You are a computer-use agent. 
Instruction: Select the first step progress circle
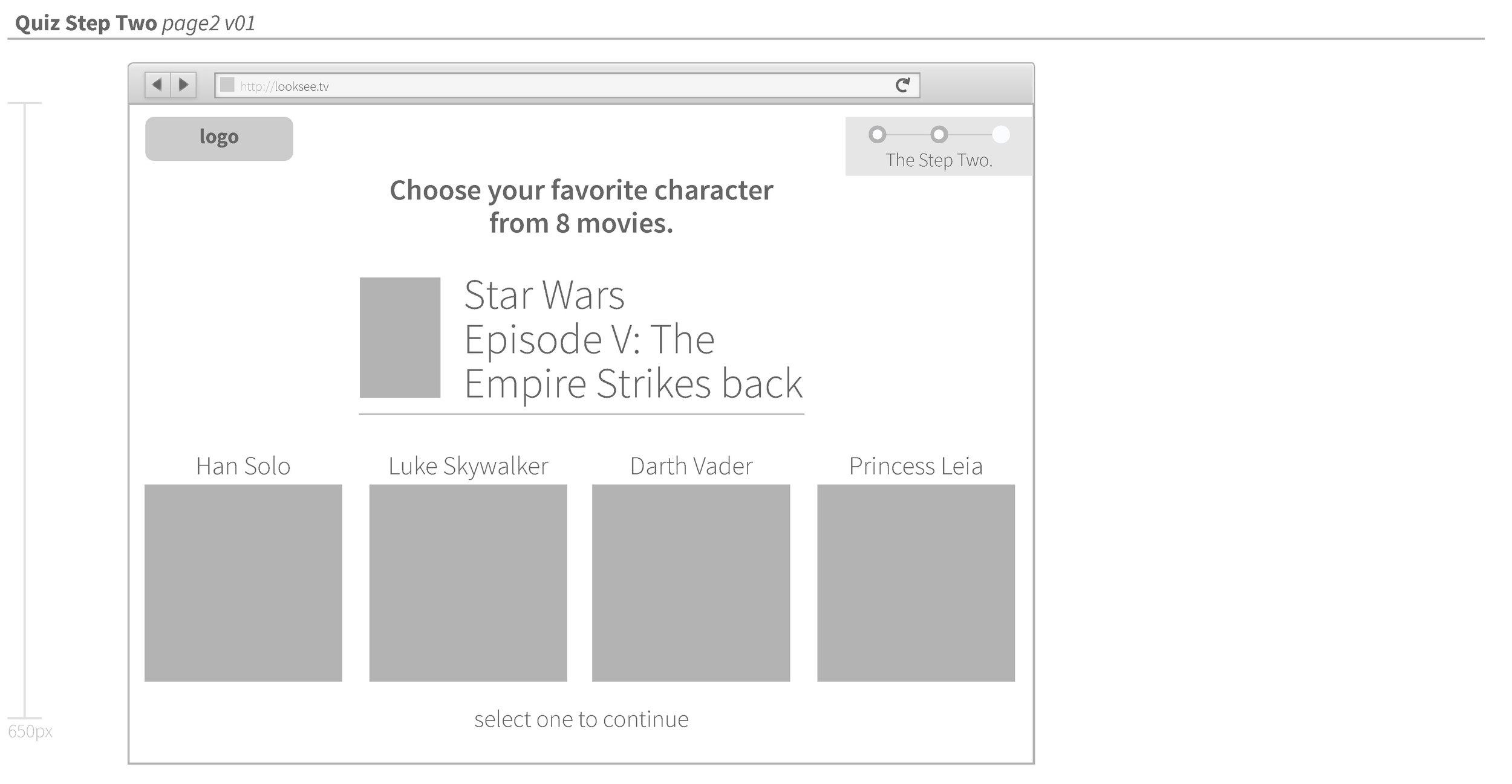[877, 134]
